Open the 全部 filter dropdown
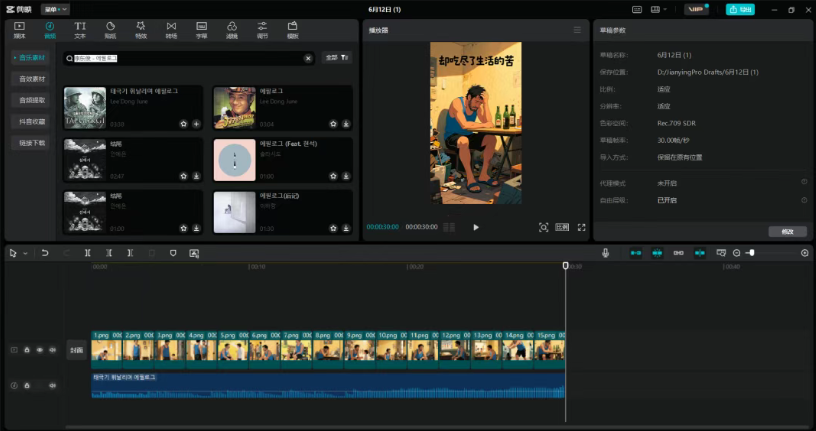 pyautogui.click(x=337, y=58)
